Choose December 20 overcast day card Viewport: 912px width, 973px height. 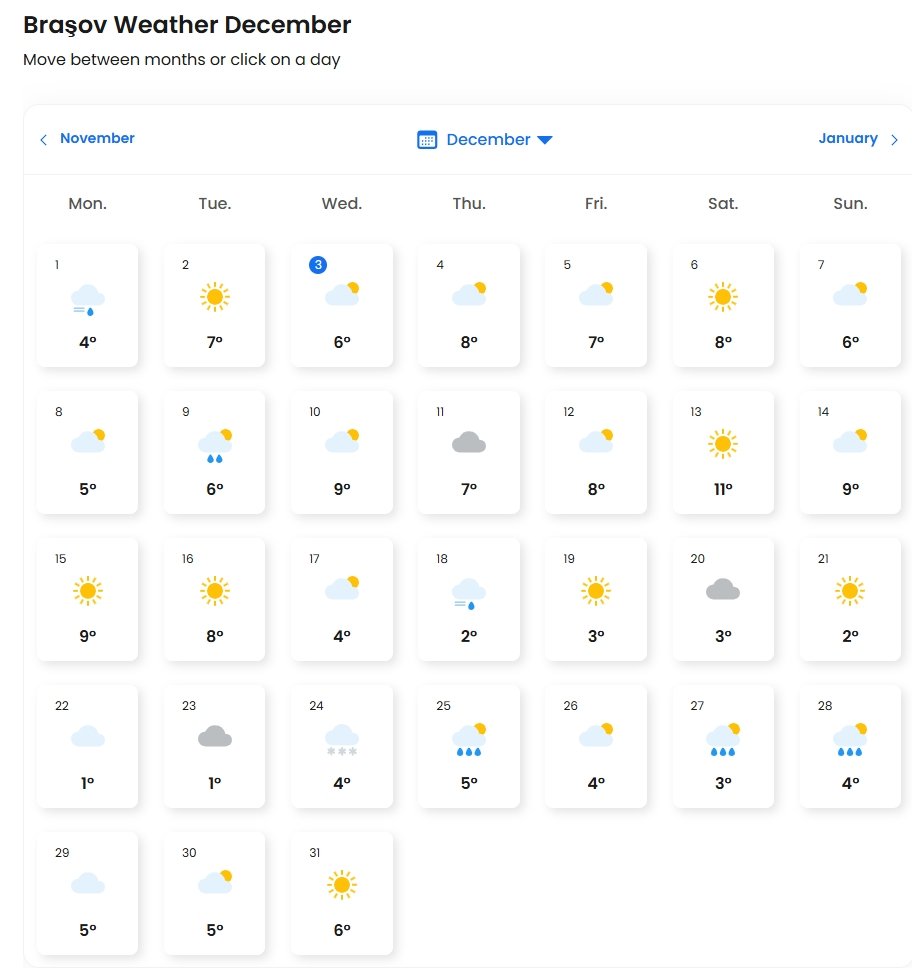pos(723,599)
